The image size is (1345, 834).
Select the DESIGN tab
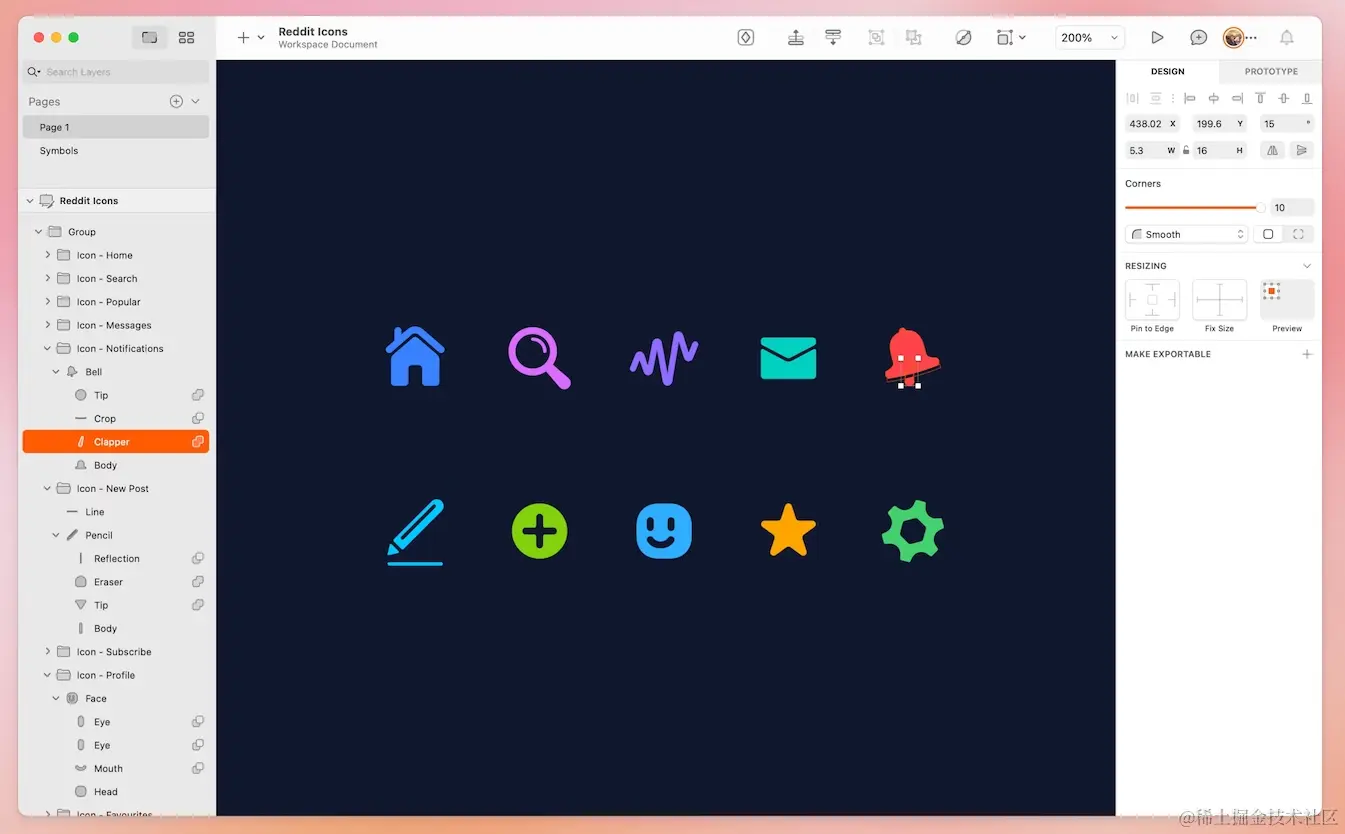[x=1167, y=72]
